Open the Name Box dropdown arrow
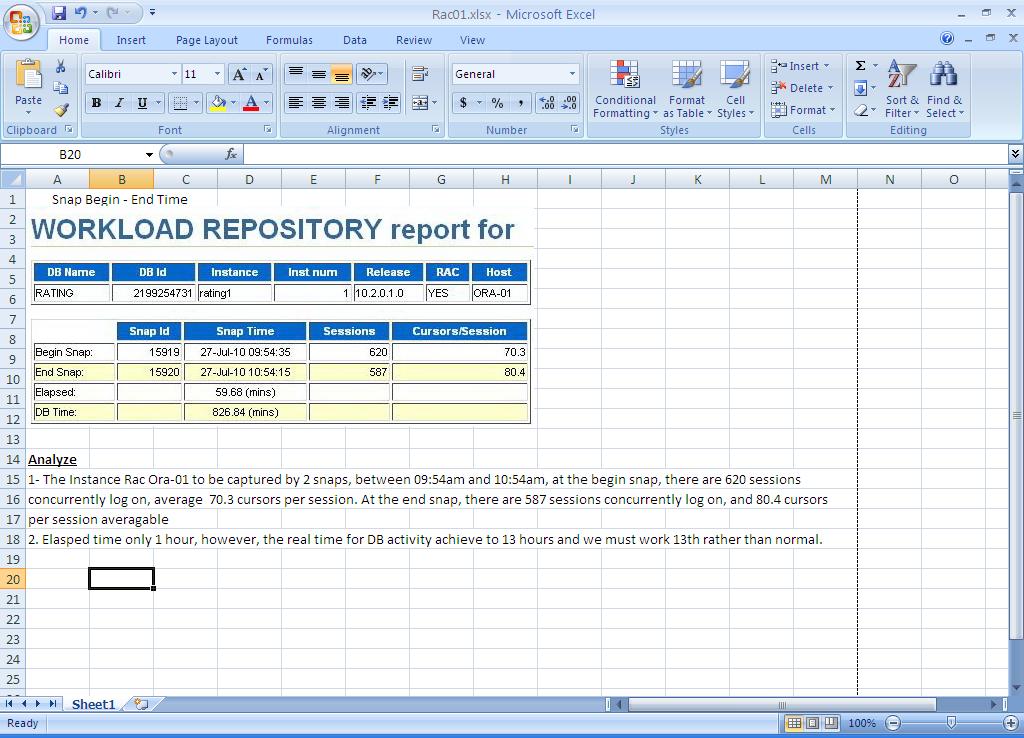 pos(149,155)
